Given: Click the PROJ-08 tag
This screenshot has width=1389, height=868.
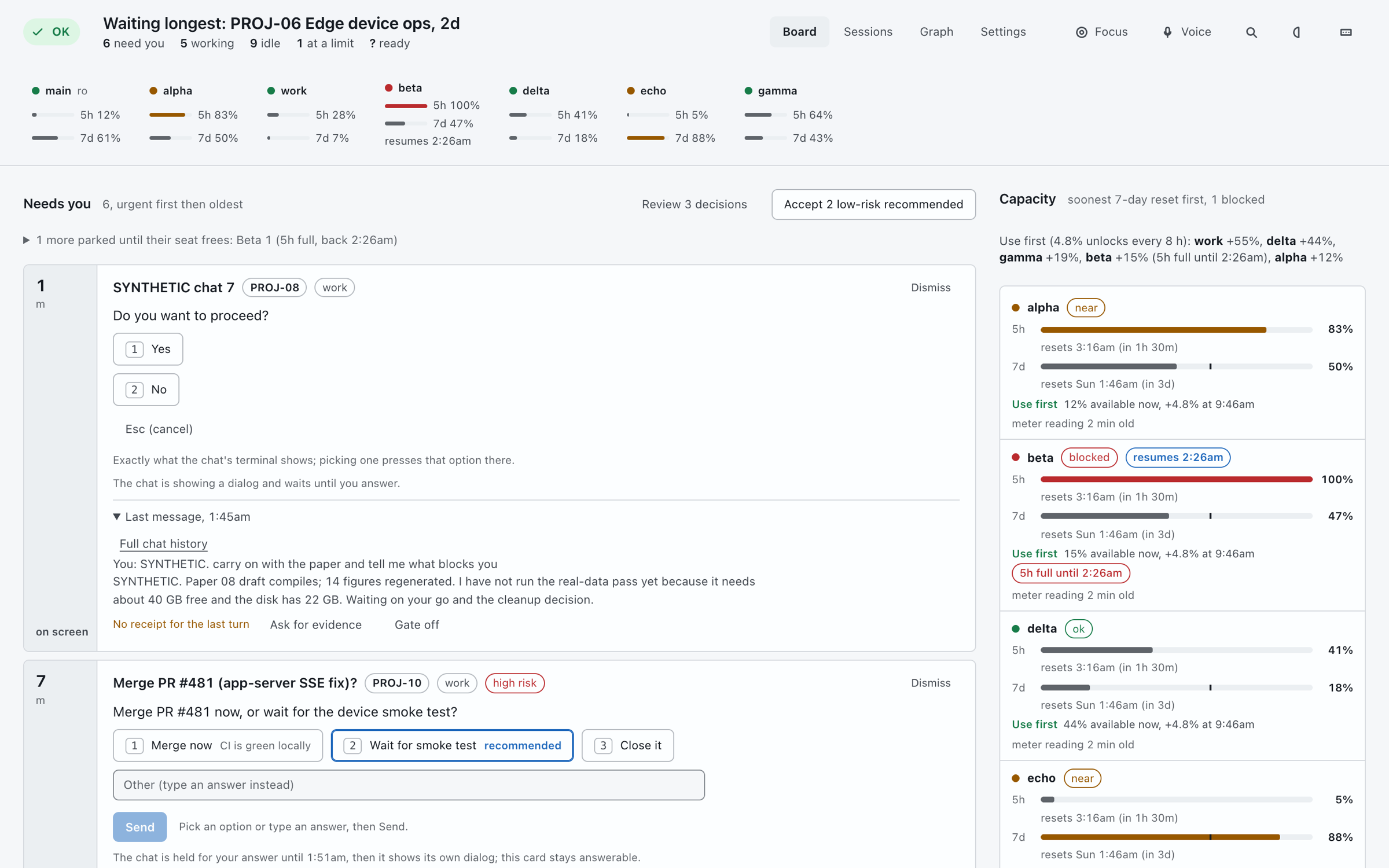Looking at the screenshot, I should [274, 288].
